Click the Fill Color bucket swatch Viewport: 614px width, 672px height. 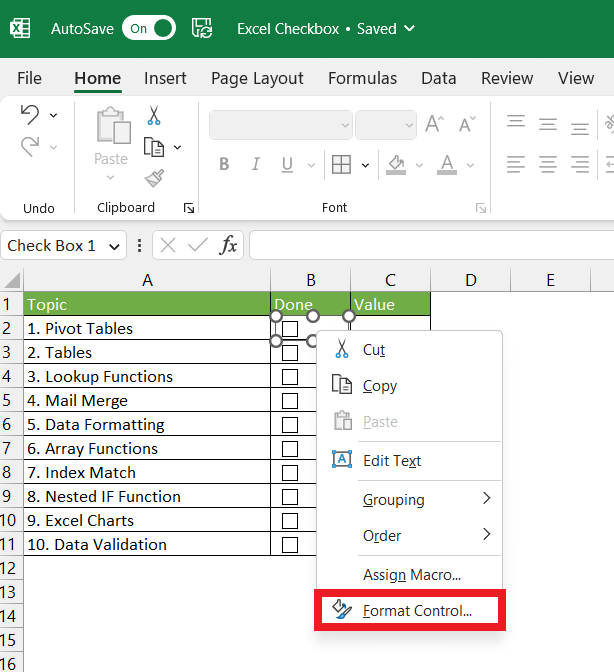tap(396, 165)
